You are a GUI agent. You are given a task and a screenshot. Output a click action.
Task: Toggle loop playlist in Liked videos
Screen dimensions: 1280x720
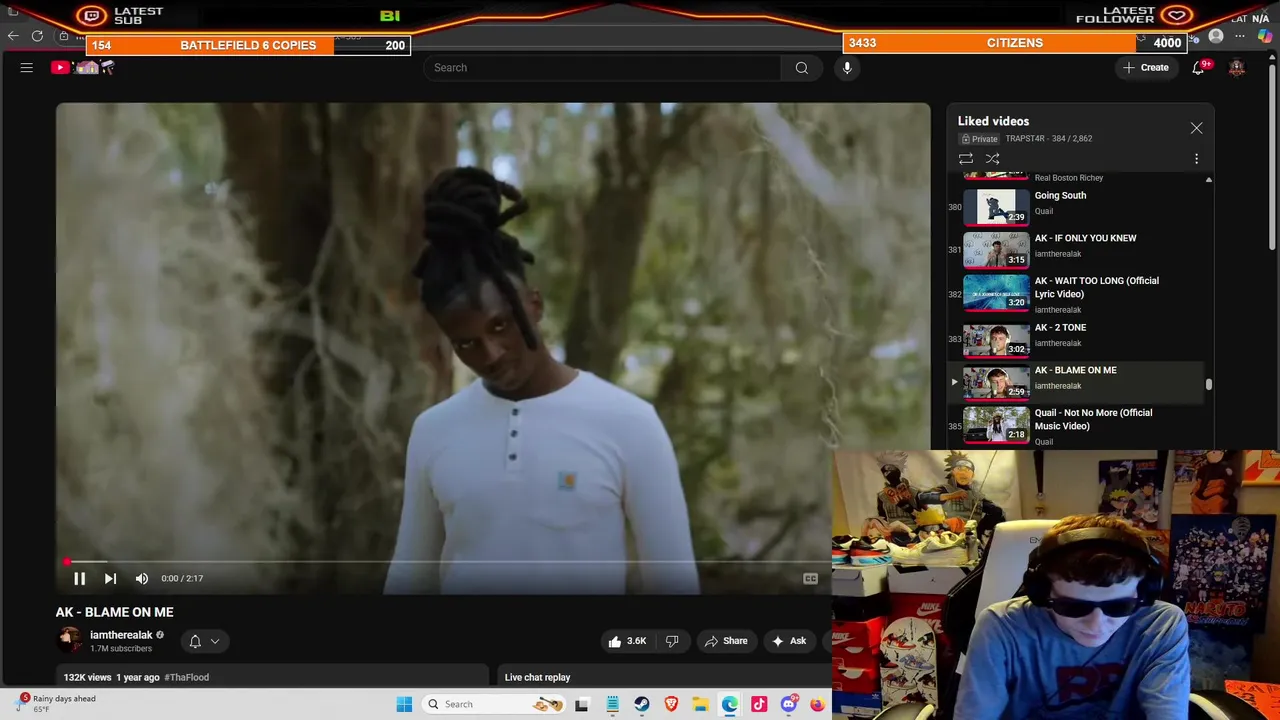pyautogui.click(x=966, y=158)
